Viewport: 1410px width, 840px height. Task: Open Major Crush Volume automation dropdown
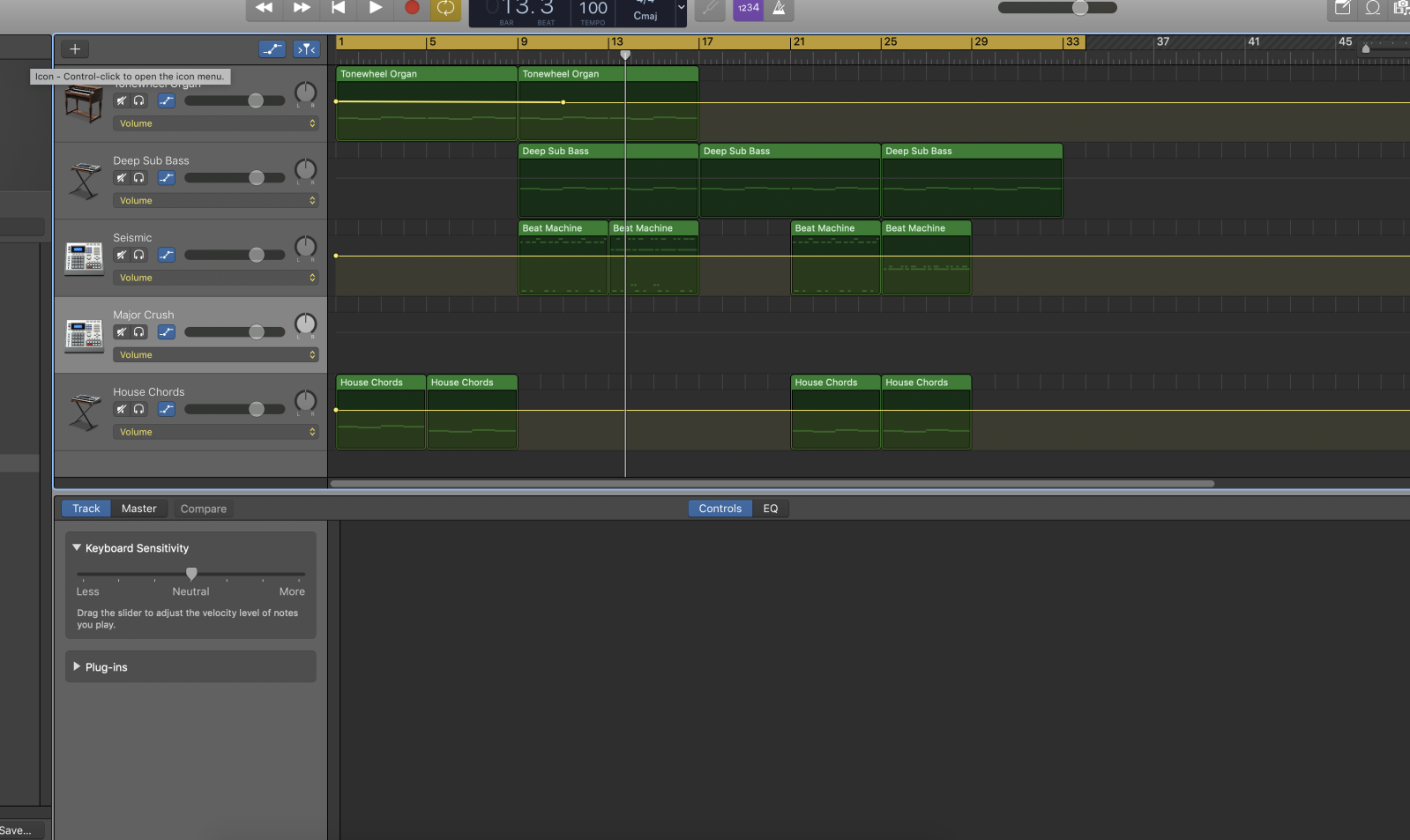(216, 355)
